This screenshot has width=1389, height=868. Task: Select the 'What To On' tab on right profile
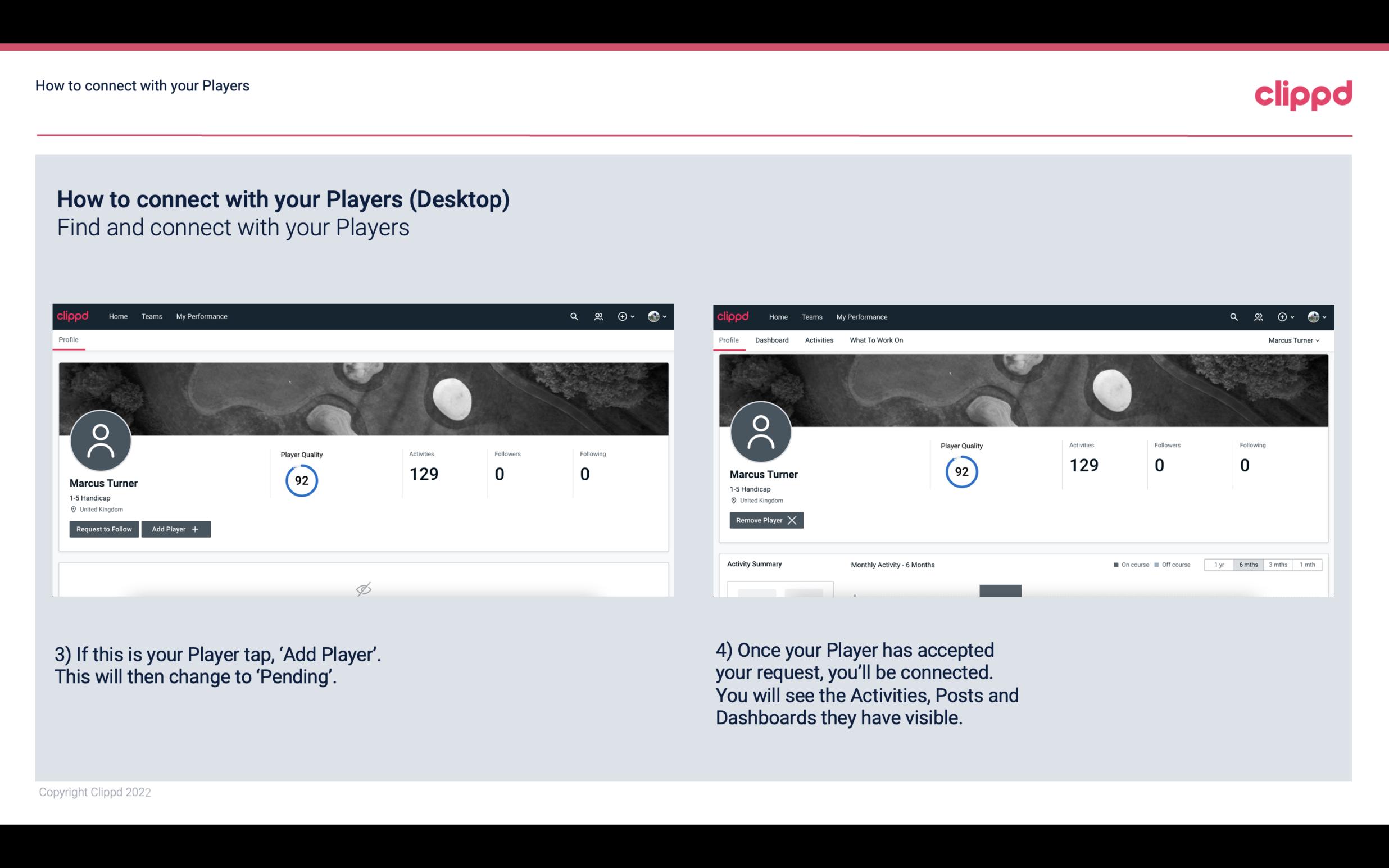(x=876, y=340)
